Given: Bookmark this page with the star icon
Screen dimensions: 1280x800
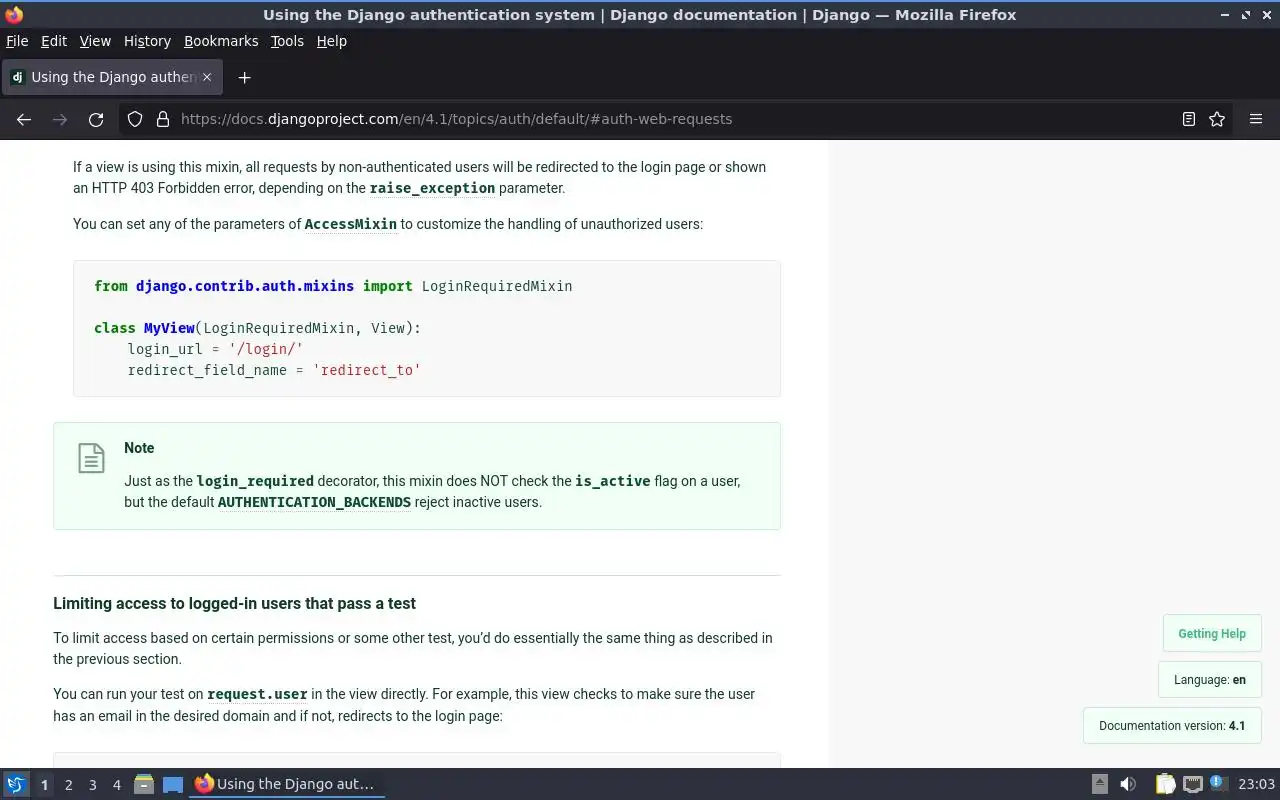Looking at the screenshot, I should (1217, 119).
